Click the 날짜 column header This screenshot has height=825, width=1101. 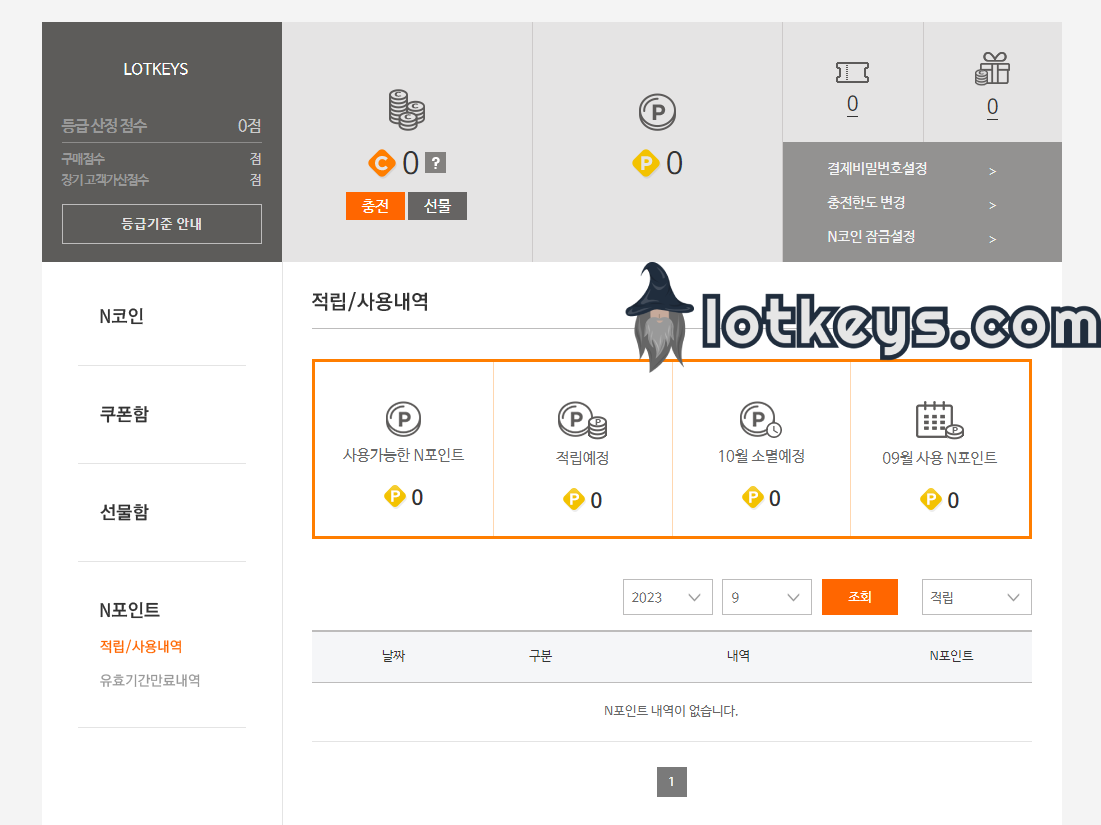[x=393, y=656]
